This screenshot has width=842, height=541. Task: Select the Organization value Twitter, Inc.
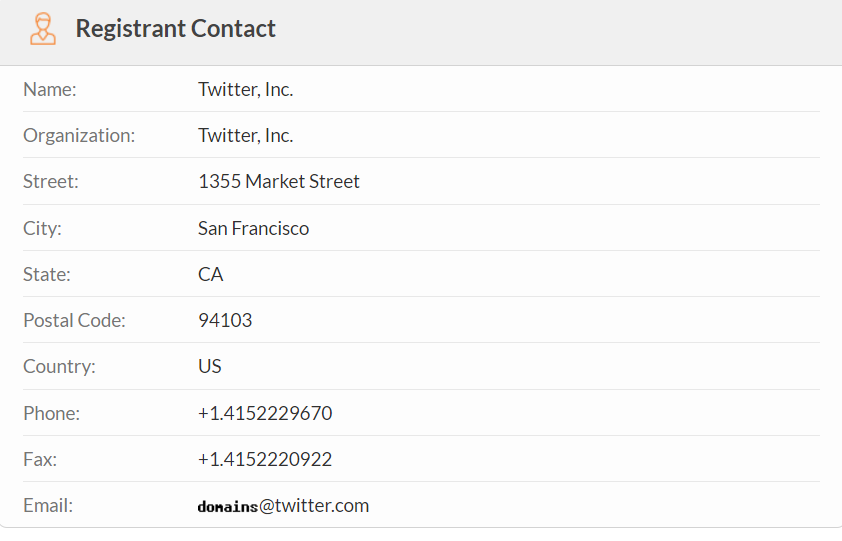click(x=245, y=135)
